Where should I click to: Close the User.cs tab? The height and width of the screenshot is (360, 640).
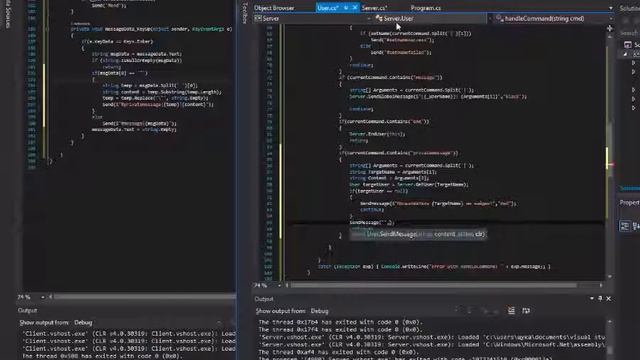point(355,8)
